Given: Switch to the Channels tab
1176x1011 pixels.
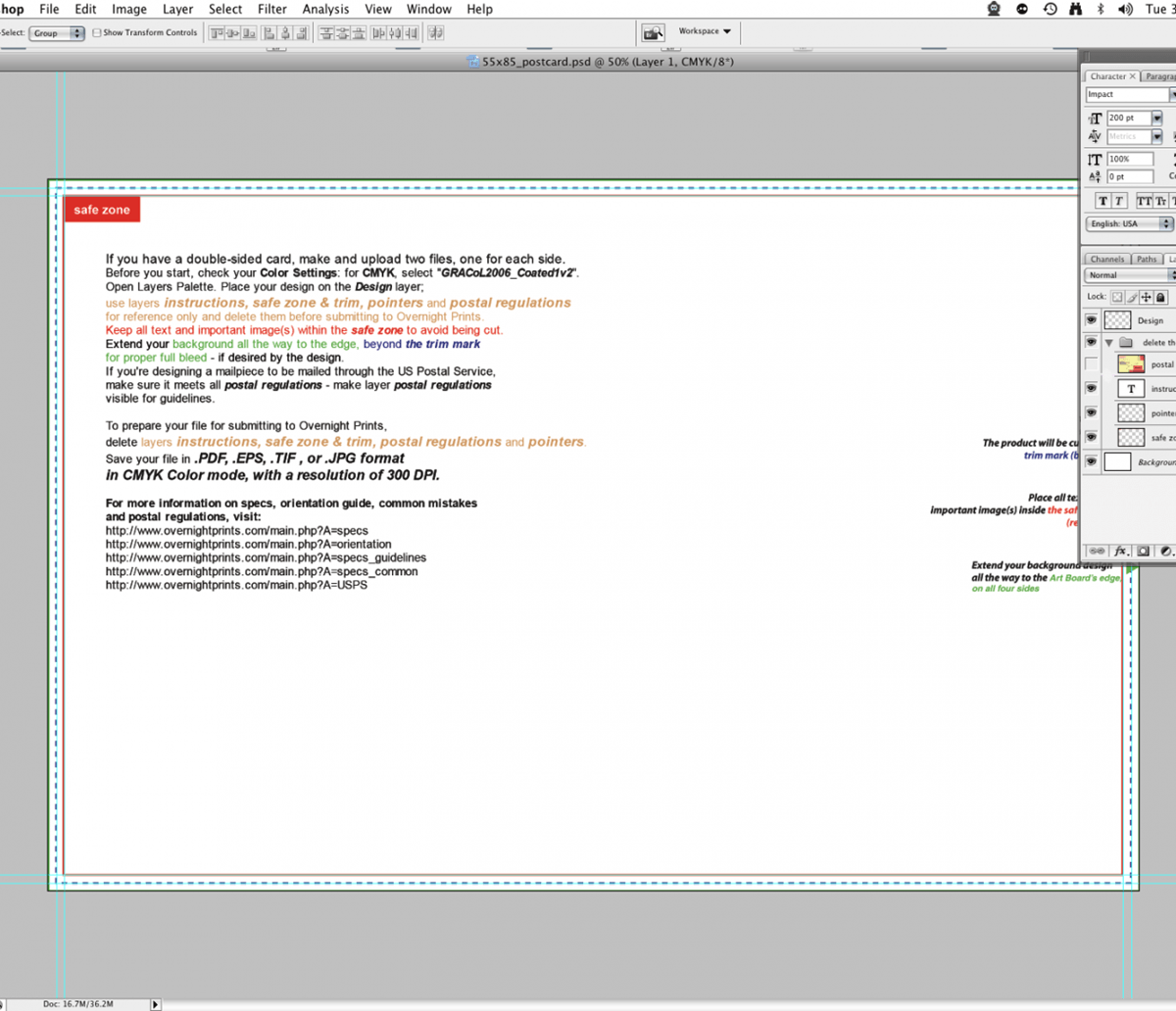Looking at the screenshot, I should 1107,260.
